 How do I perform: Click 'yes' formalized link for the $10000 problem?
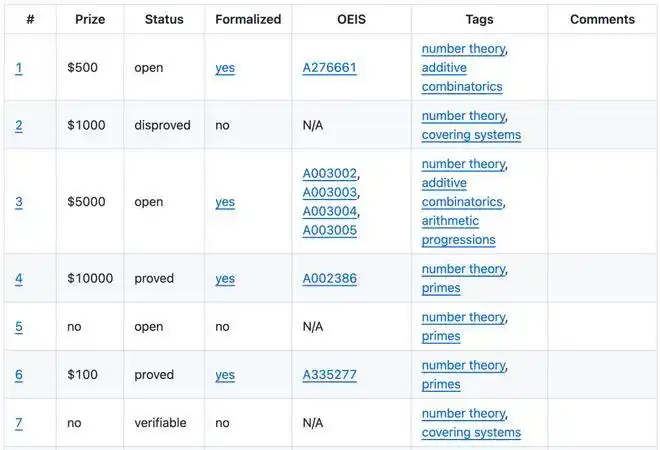(x=225, y=279)
